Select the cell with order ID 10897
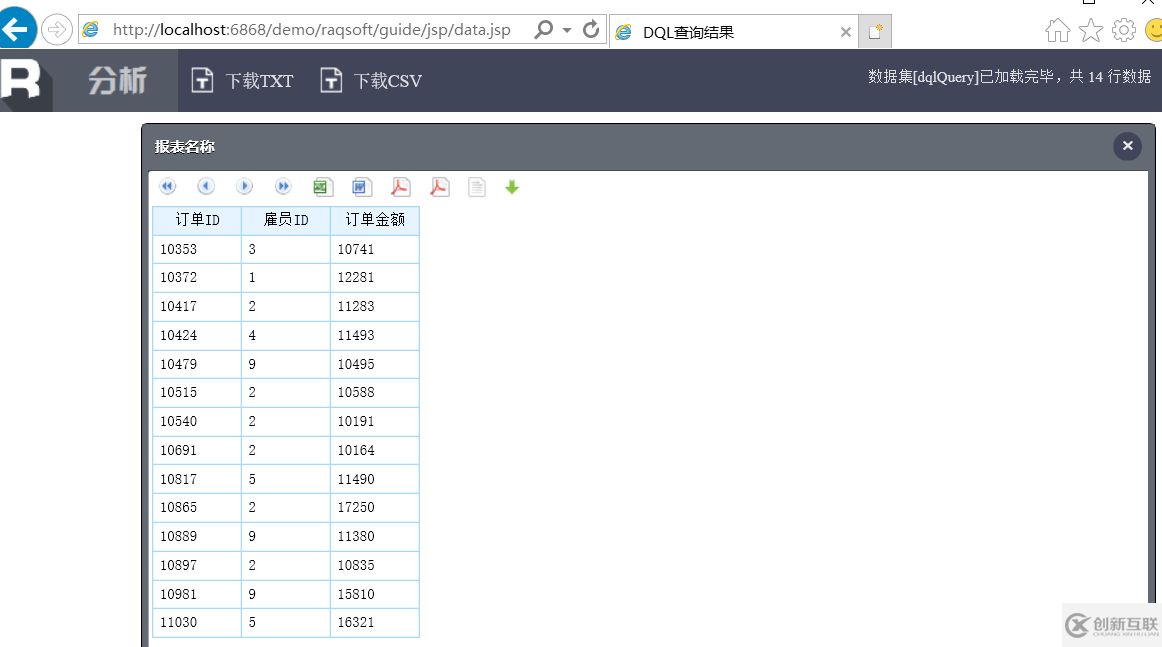Screen dimensions: 1162x647 click(x=197, y=565)
